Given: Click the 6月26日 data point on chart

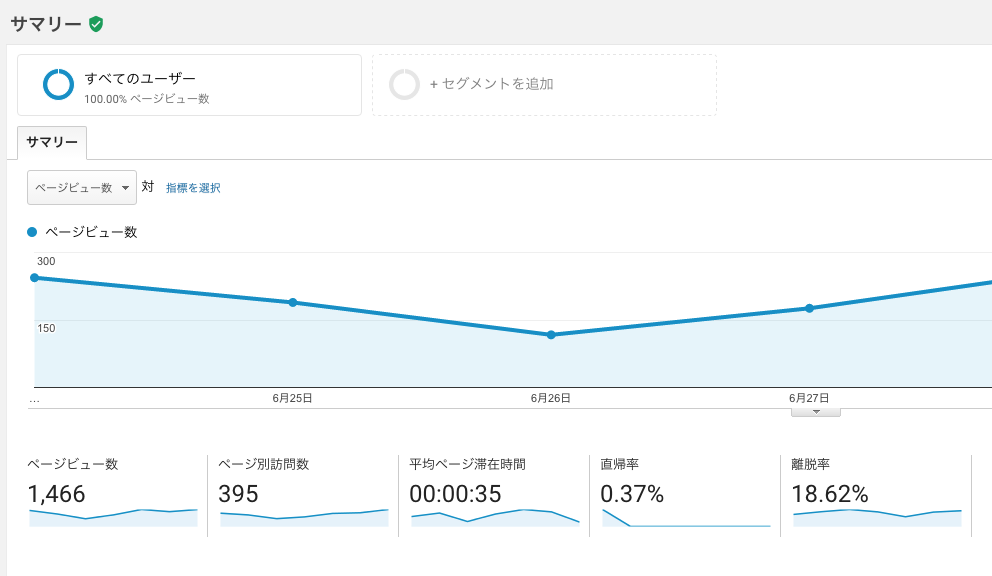Looking at the screenshot, I should 551,335.
